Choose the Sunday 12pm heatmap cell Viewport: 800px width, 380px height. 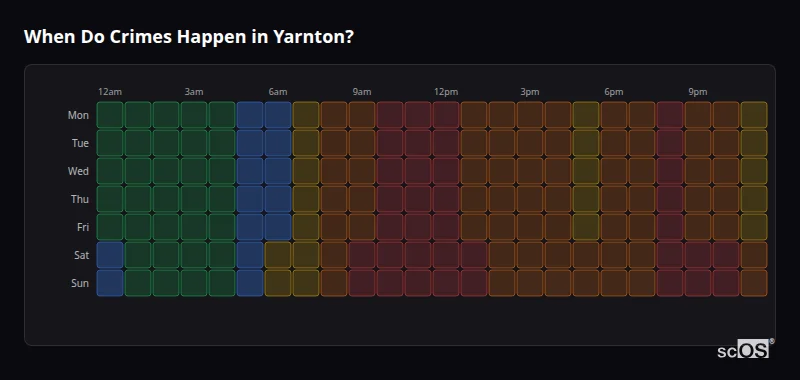pyautogui.click(x=446, y=283)
